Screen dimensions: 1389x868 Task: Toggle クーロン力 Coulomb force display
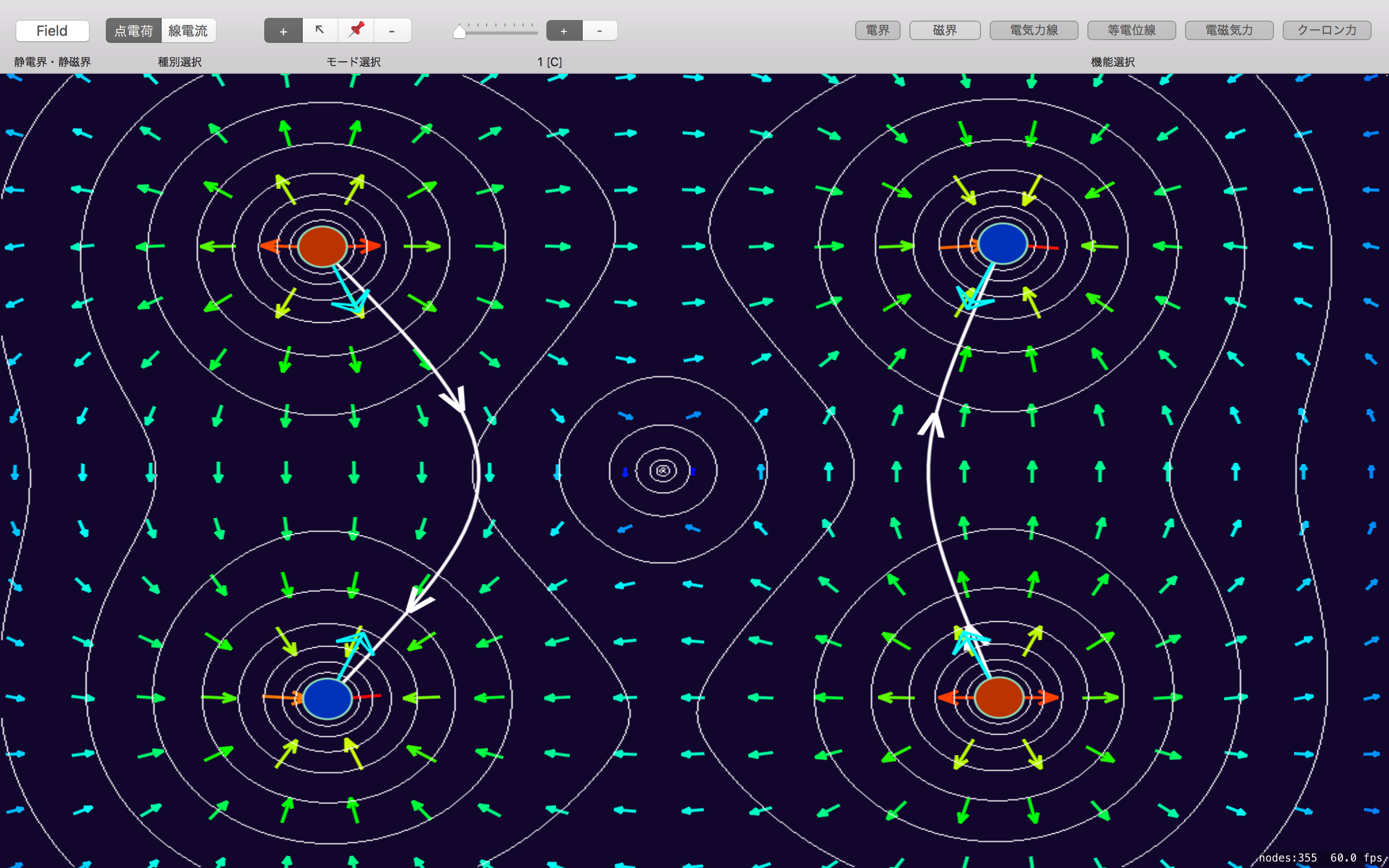click(1327, 30)
